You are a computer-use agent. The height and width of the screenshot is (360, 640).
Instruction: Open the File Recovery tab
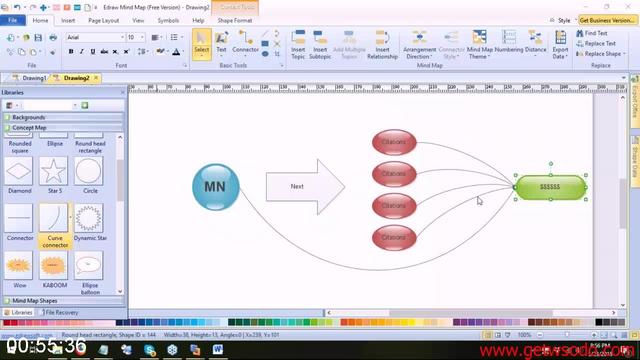(x=60, y=312)
